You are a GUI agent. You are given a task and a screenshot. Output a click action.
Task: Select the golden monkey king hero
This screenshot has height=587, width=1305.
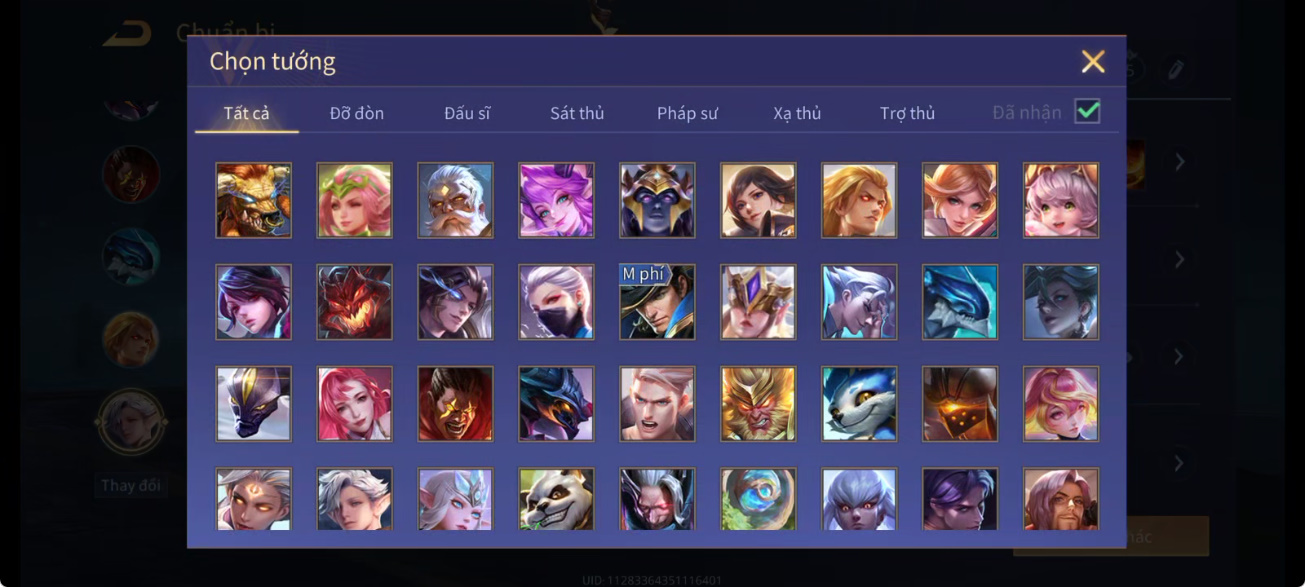758,404
